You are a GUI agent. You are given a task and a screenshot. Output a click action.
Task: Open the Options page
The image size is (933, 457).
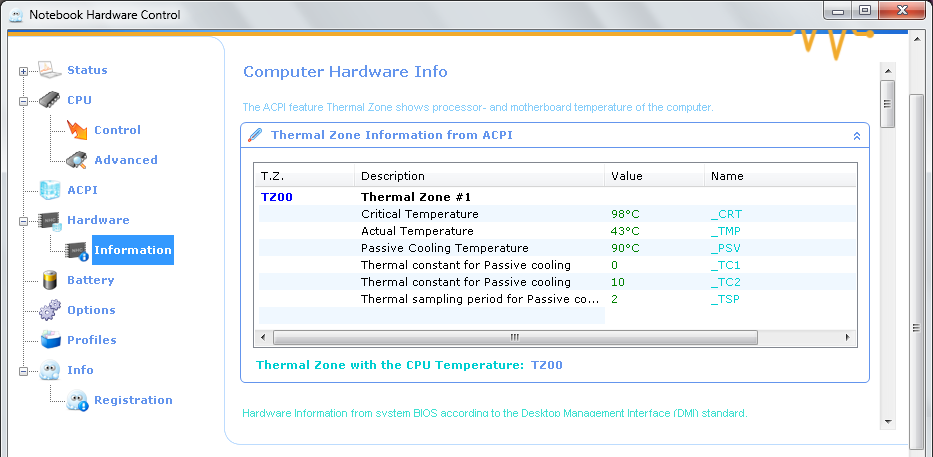[91, 310]
